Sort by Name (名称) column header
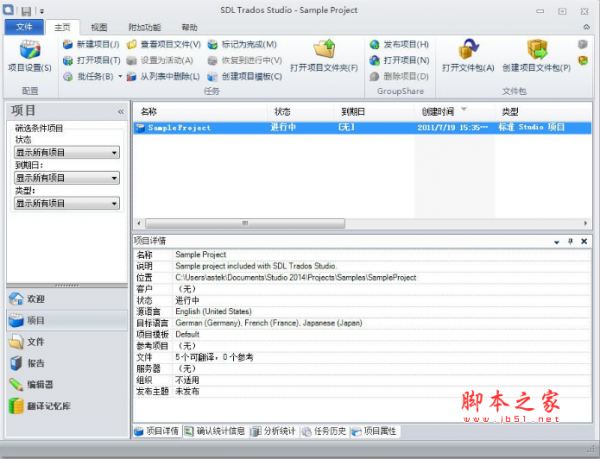This screenshot has height=459, width=600. 200,112
